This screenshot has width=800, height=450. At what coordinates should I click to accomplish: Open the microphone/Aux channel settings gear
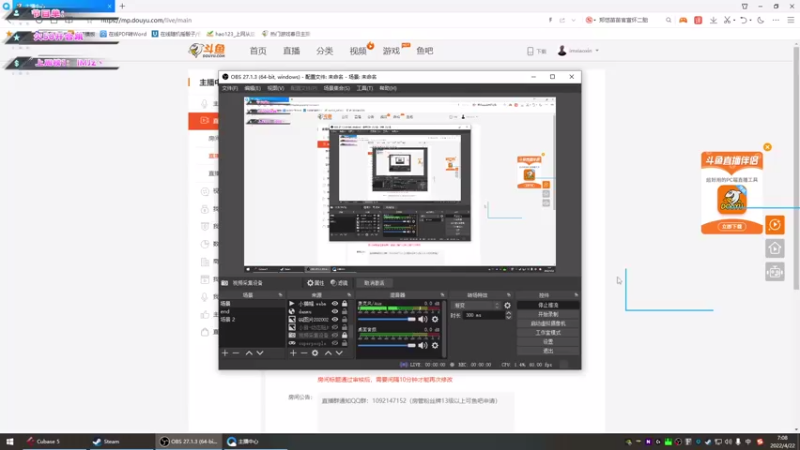point(435,319)
